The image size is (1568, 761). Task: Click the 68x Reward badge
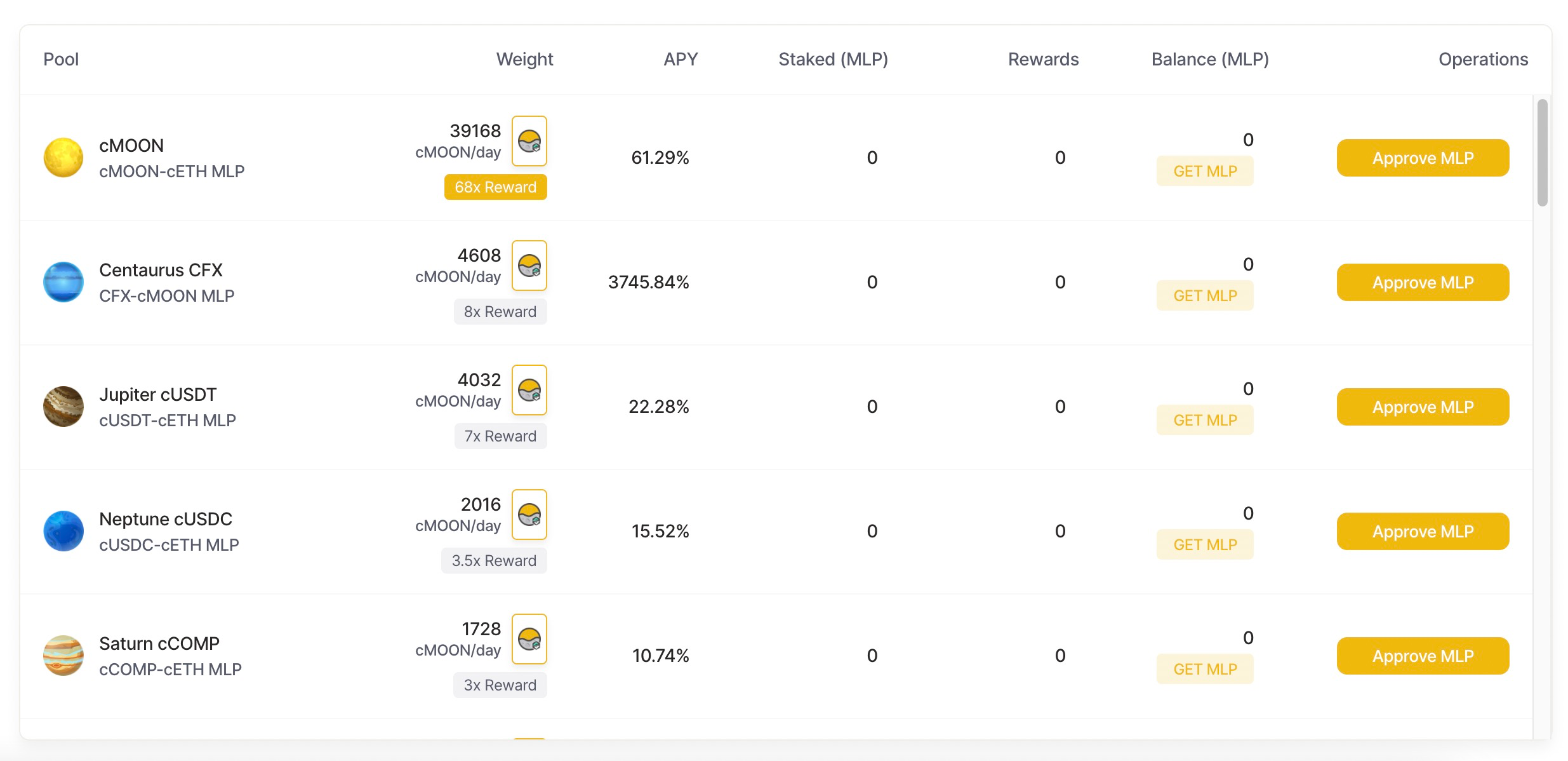[495, 187]
